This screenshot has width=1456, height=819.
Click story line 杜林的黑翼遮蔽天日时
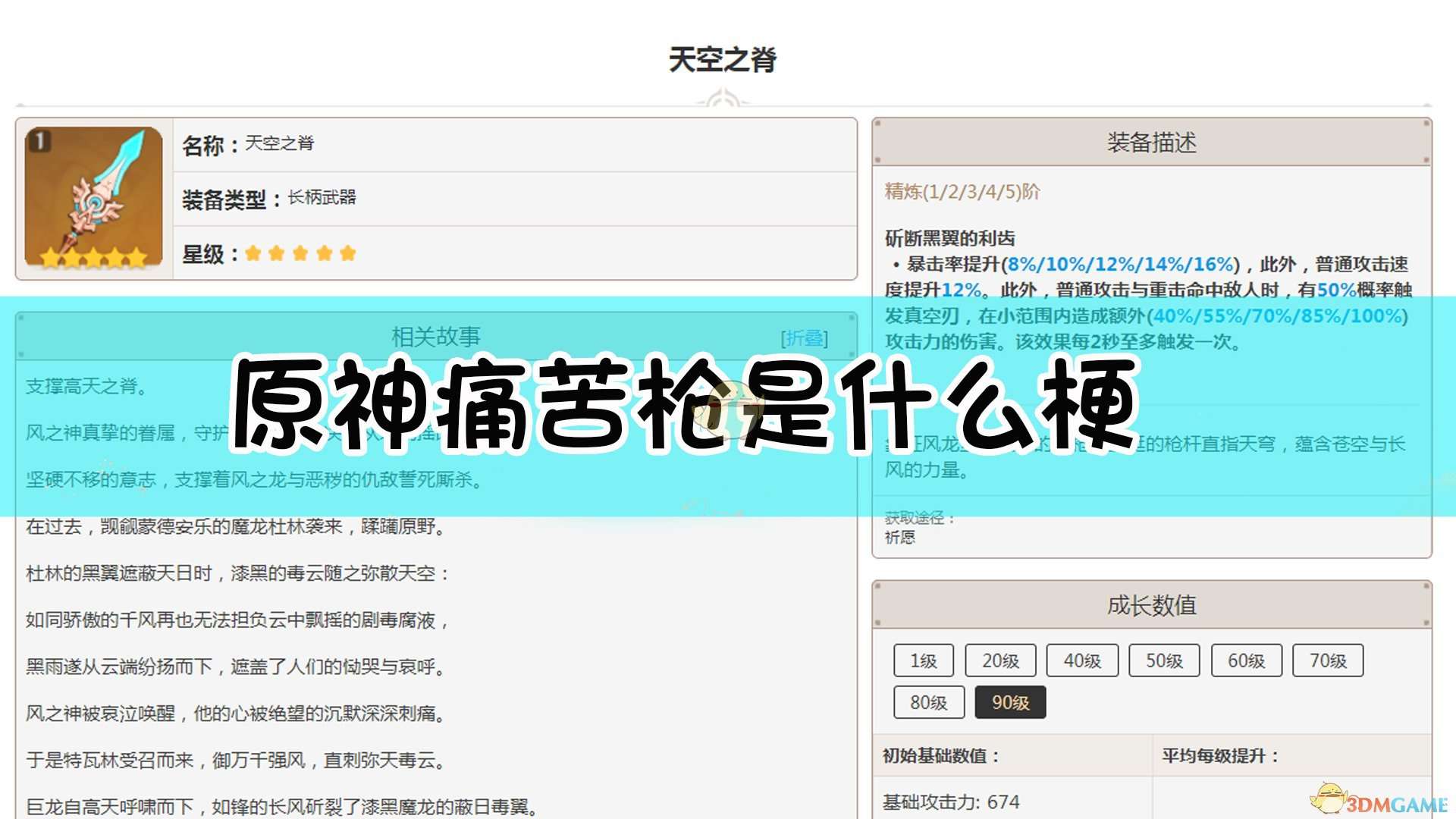coord(237,573)
